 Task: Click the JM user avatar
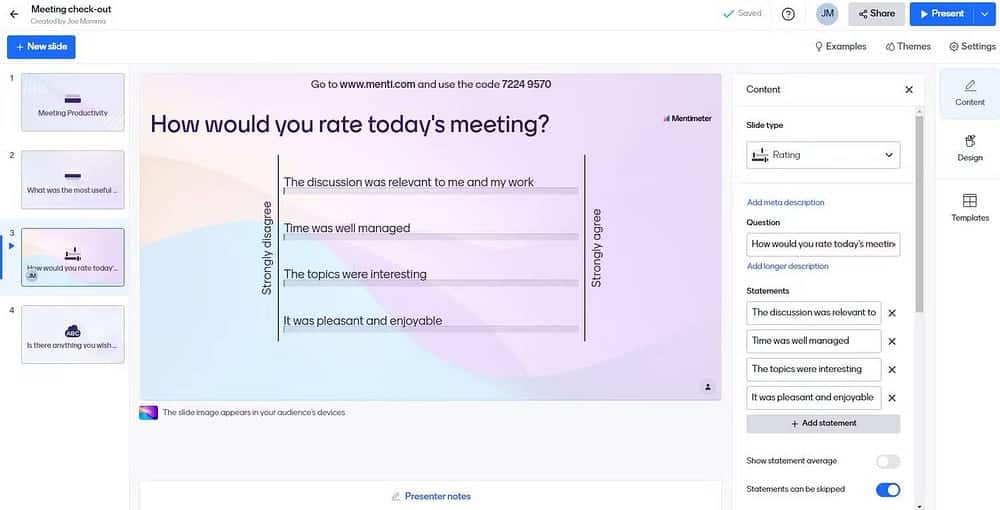coord(827,14)
